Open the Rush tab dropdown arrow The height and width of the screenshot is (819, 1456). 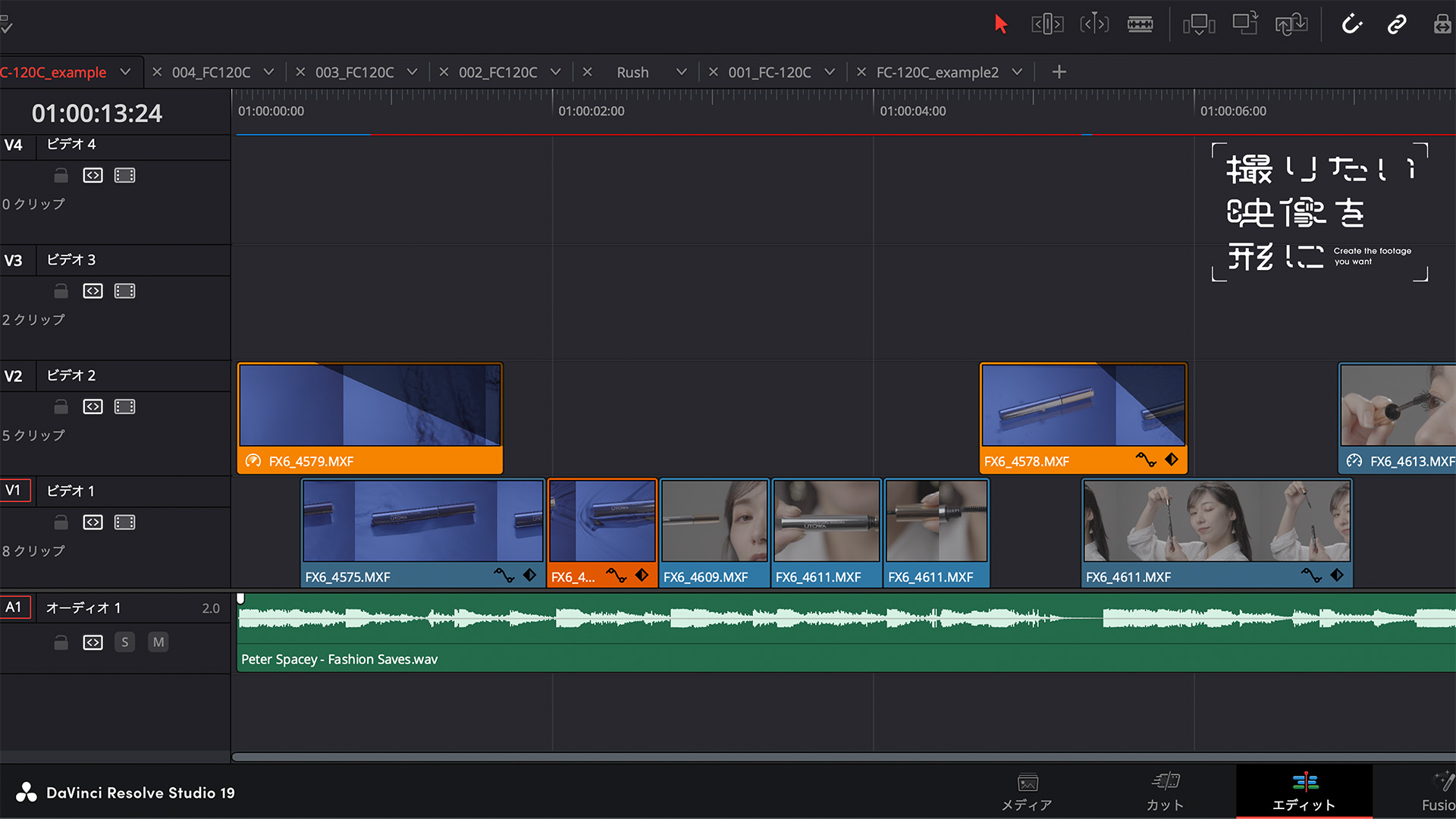coord(681,72)
